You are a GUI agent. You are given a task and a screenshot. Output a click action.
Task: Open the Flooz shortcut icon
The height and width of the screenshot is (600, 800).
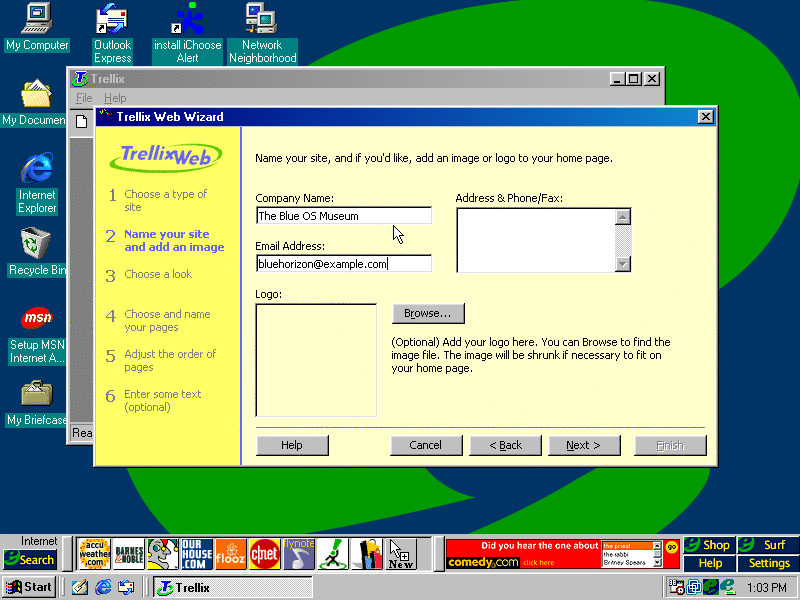[230, 554]
